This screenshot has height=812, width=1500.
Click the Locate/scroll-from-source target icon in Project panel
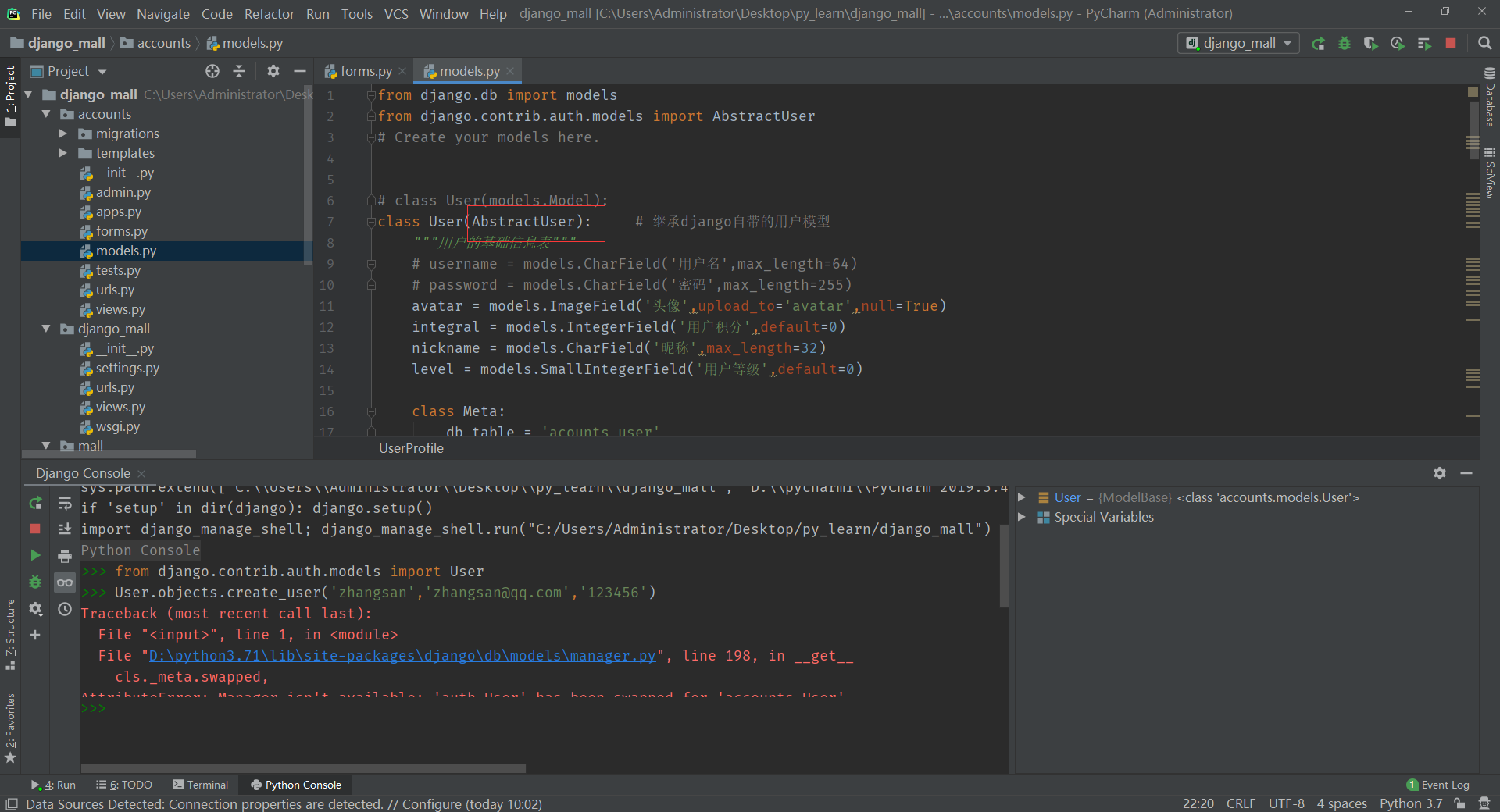coord(212,71)
